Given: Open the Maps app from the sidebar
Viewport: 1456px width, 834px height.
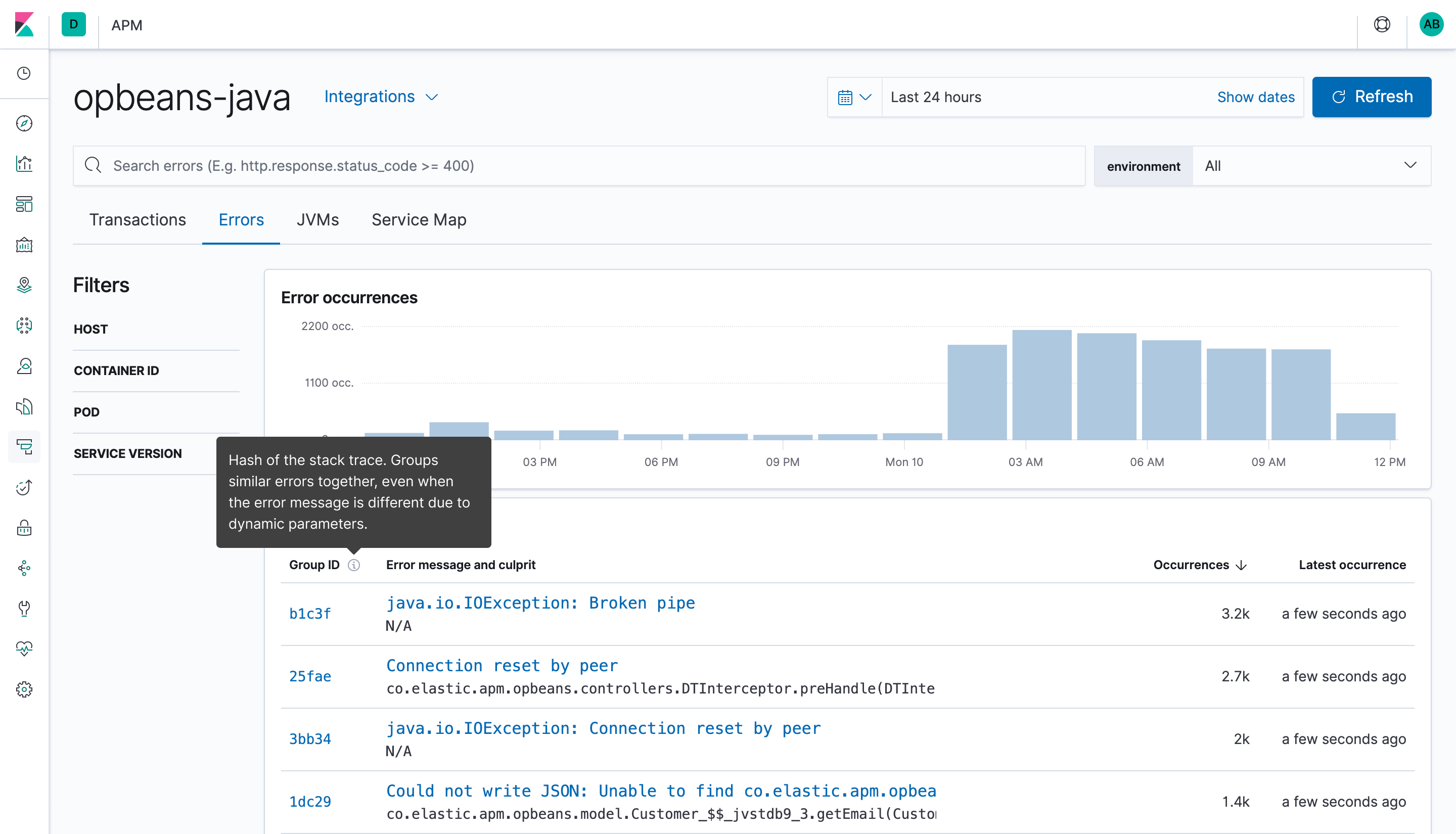Looking at the screenshot, I should coord(24,285).
